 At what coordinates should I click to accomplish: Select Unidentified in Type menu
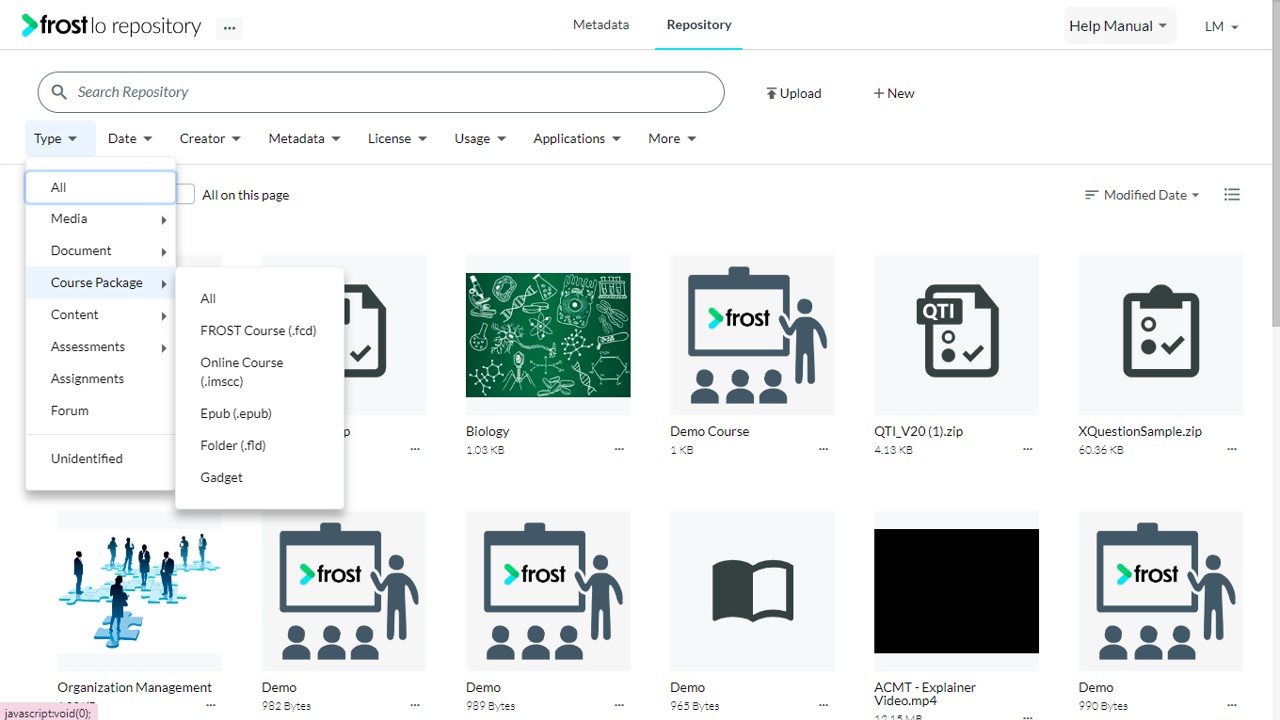(x=101, y=459)
